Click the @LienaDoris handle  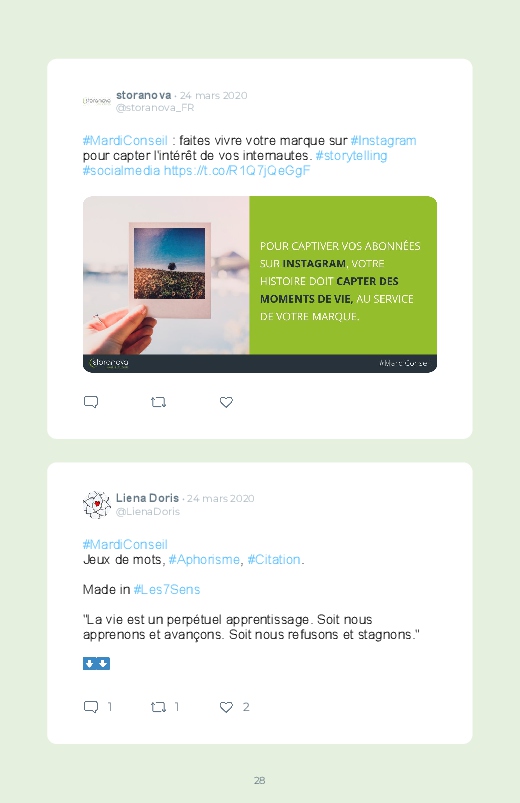[x=148, y=512]
